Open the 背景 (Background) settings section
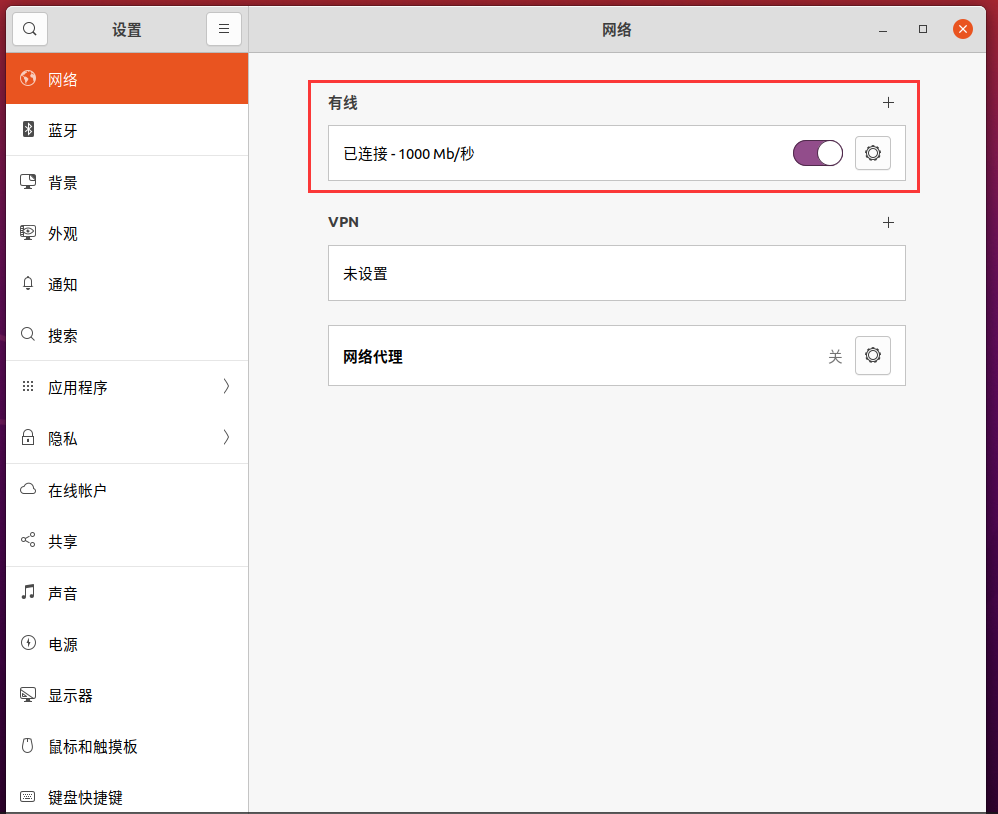The height and width of the screenshot is (814, 998). coord(63,182)
